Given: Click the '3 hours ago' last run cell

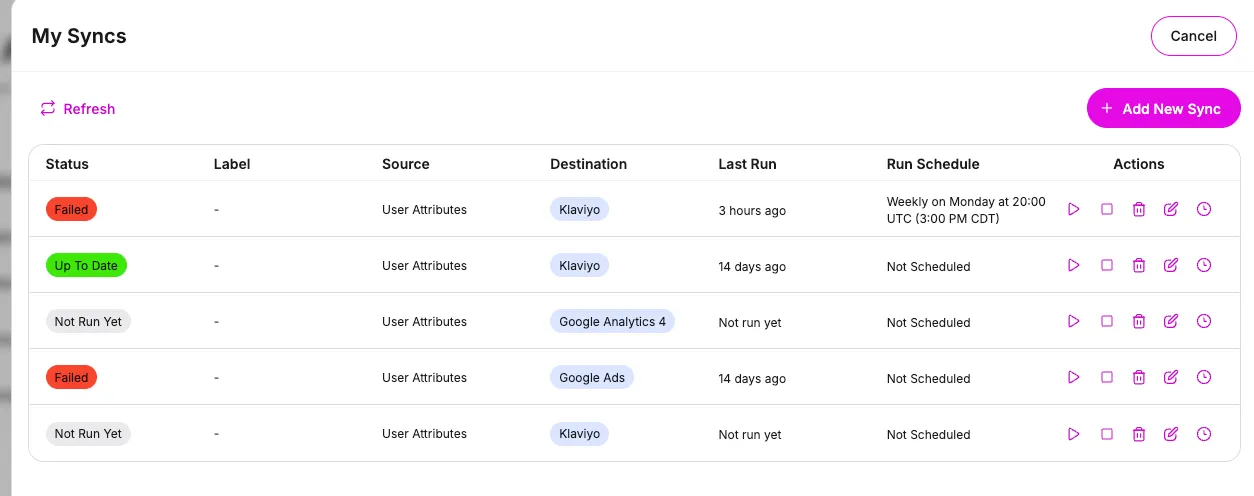Looking at the screenshot, I should [x=752, y=211].
